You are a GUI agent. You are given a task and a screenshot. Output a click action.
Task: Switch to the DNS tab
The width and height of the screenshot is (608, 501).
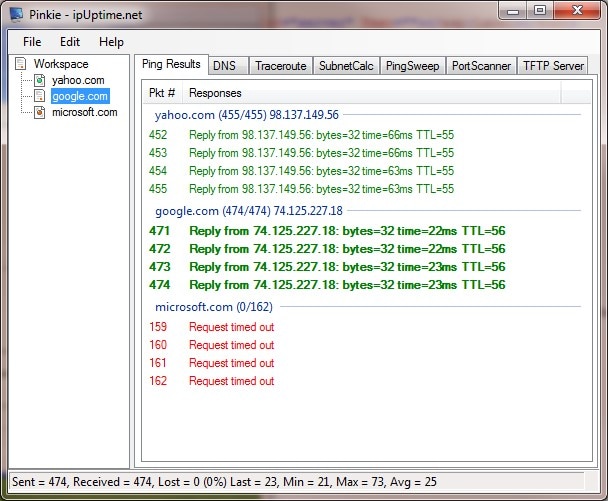228,66
